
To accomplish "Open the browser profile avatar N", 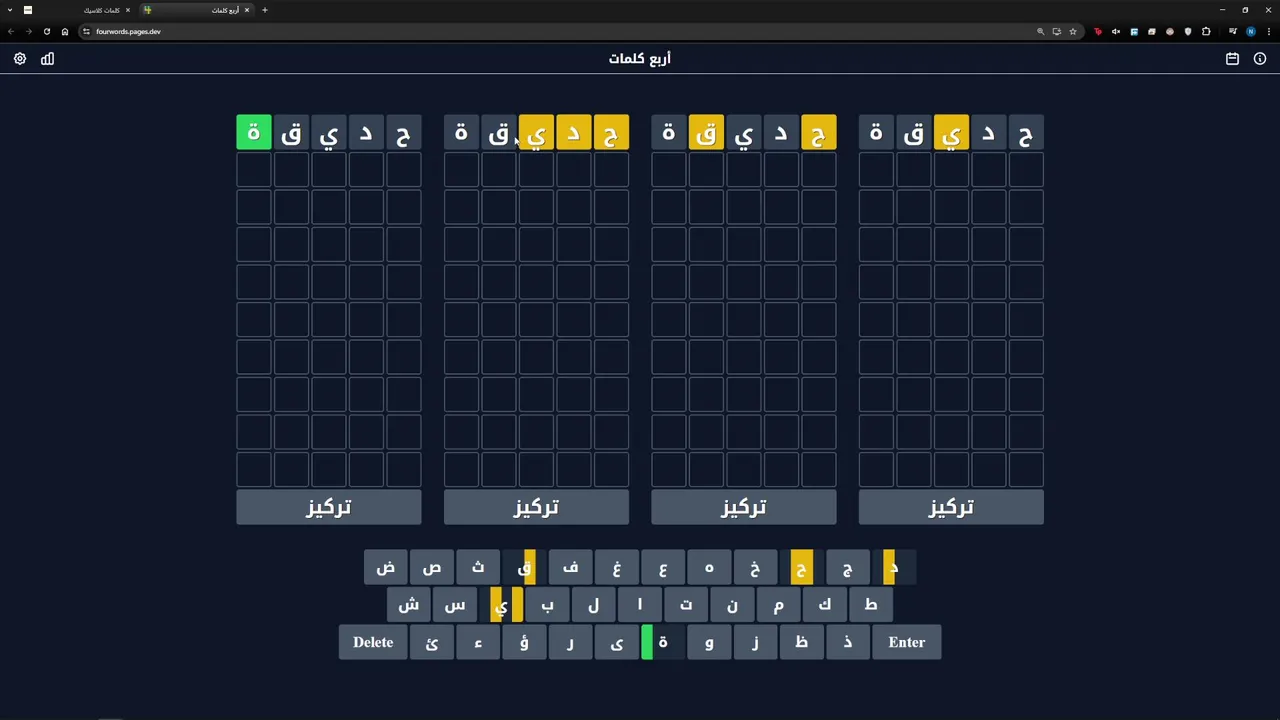I will pyautogui.click(x=1250, y=31).
